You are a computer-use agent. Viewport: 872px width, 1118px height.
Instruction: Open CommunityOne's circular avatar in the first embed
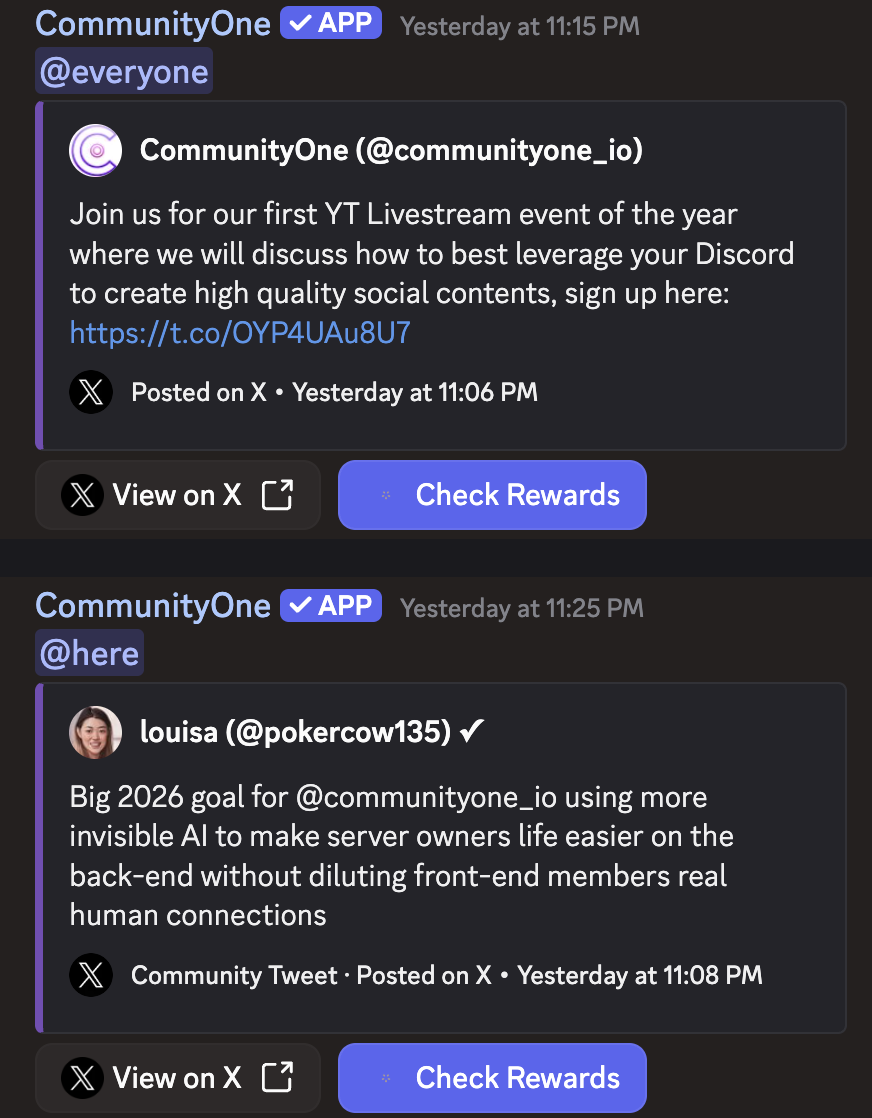95,150
